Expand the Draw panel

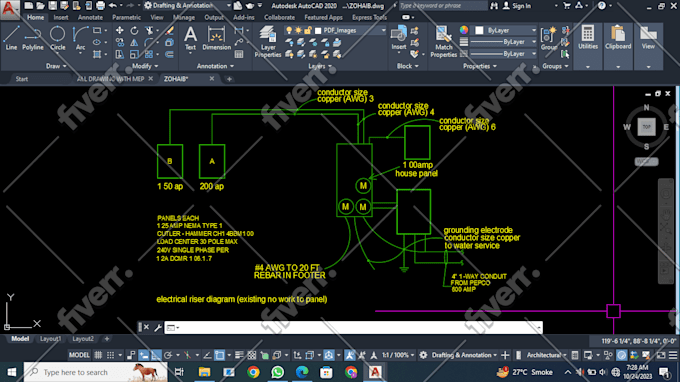(x=56, y=66)
